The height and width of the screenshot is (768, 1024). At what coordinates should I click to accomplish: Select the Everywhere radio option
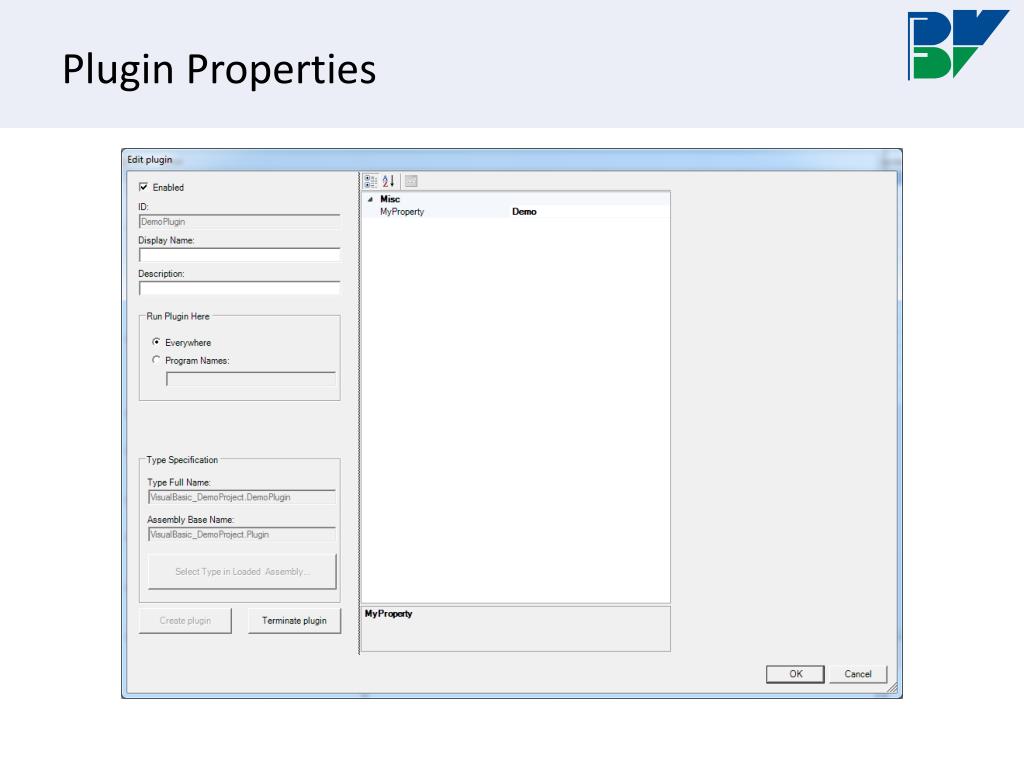(156, 342)
